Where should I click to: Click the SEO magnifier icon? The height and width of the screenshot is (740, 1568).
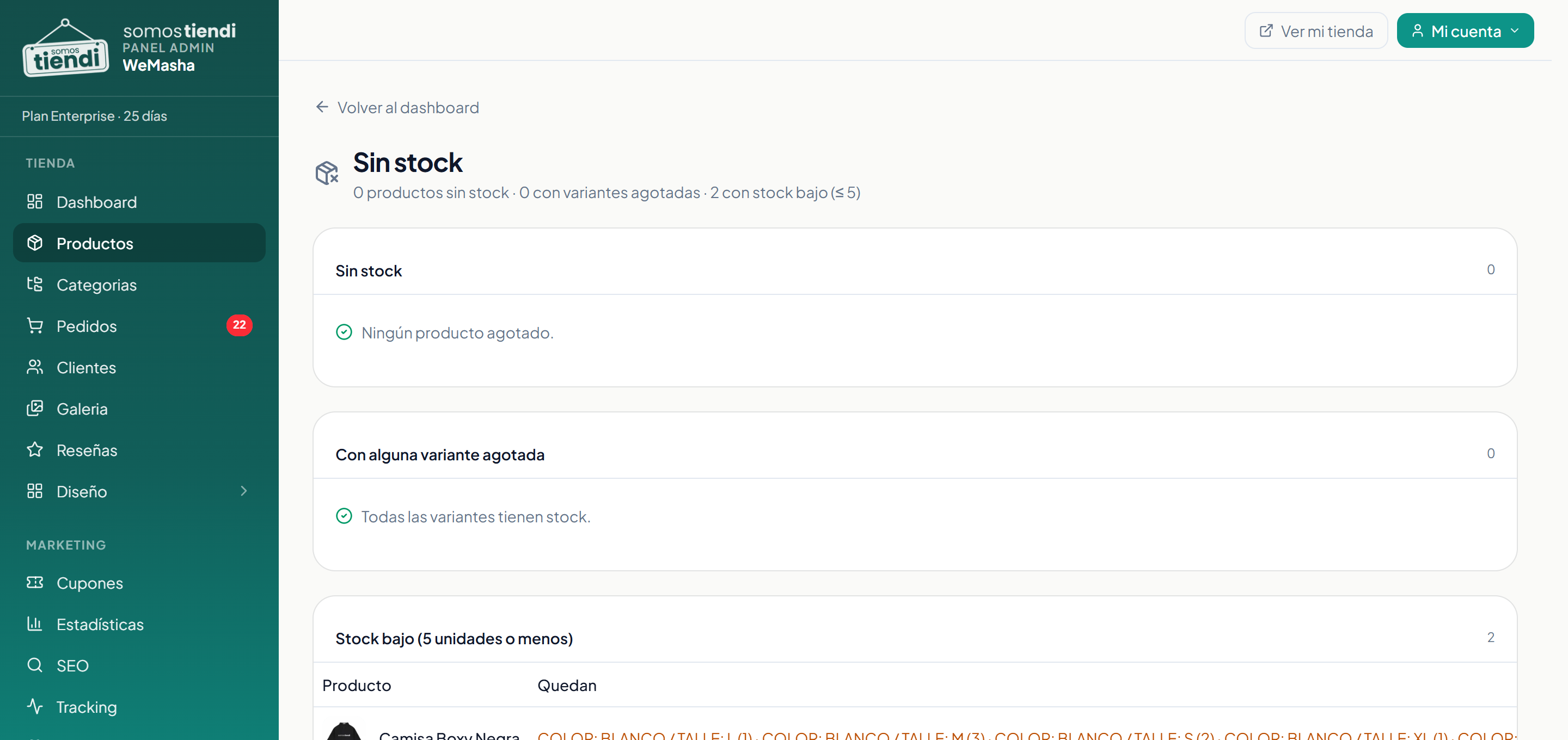click(35, 665)
